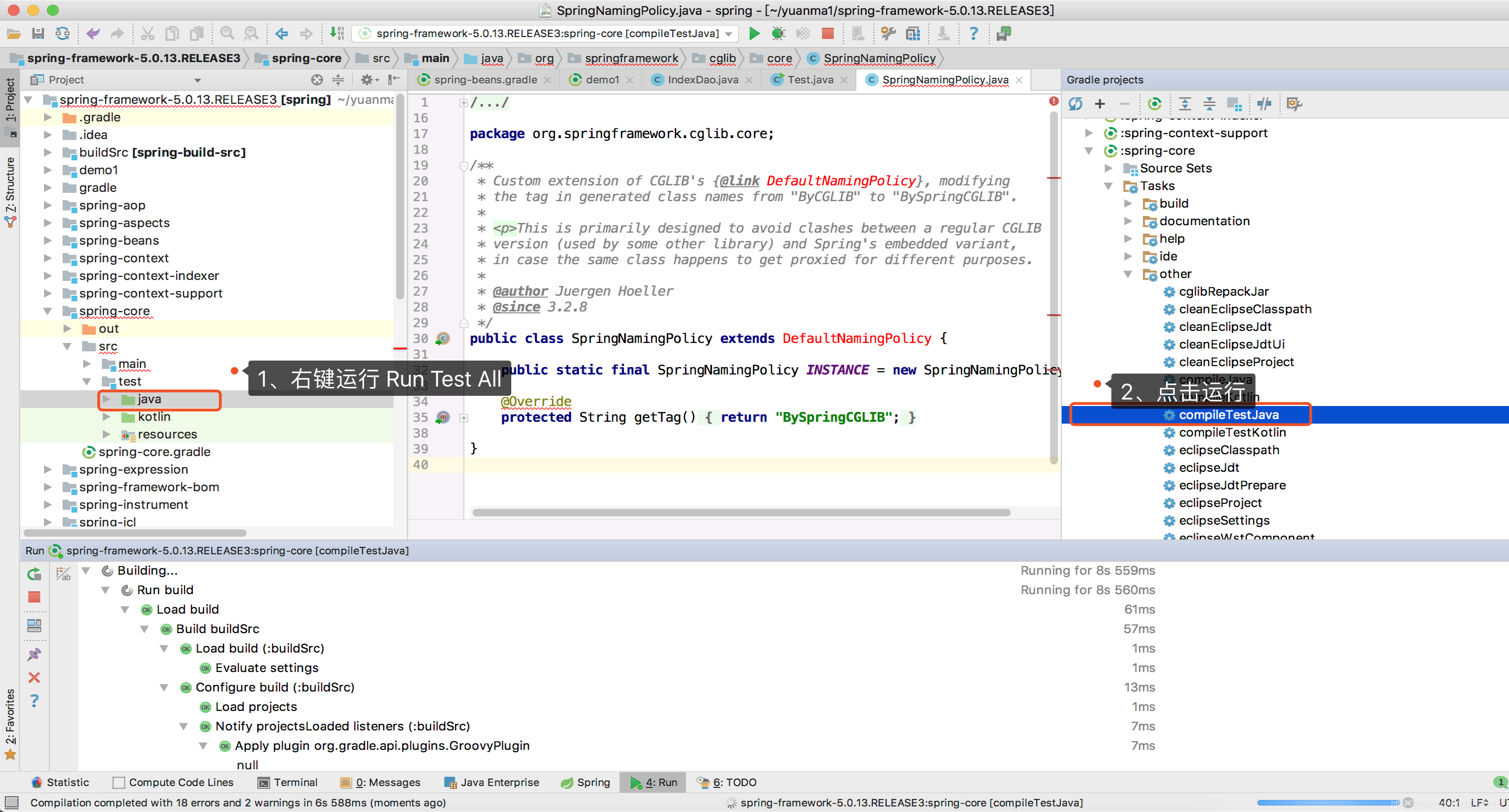Screen dimensions: 1509x812
Task: Drag the horizontal scrollbar in editor panel
Action: click(x=734, y=511)
